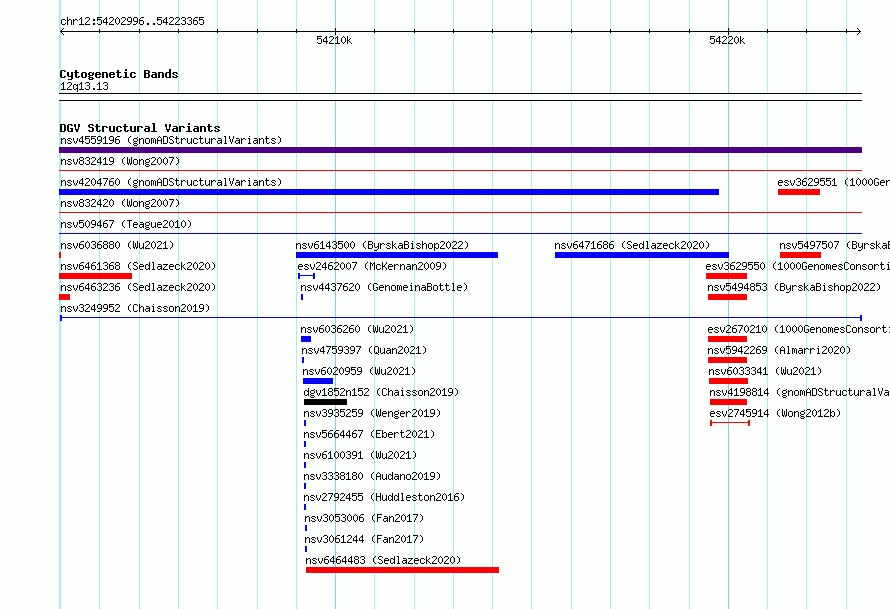Select the red esv3629551 bar
Viewport: 890px width, 609px height.
click(x=799, y=192)
